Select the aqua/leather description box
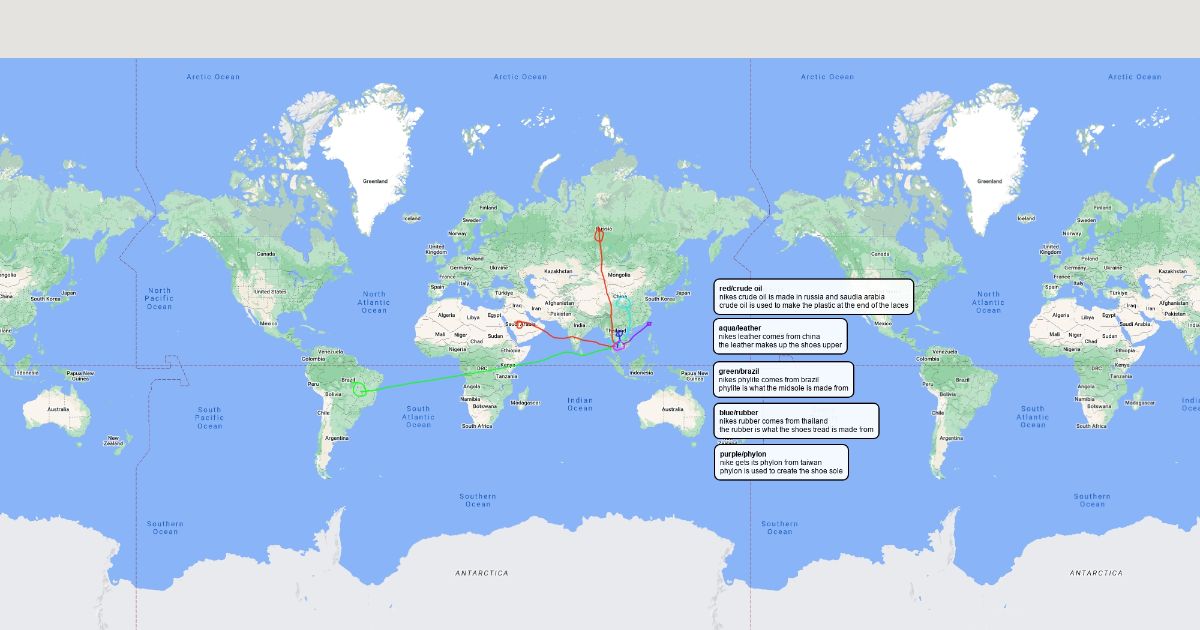The width and height of the screenshot is (1200, 630). point(780,336)
